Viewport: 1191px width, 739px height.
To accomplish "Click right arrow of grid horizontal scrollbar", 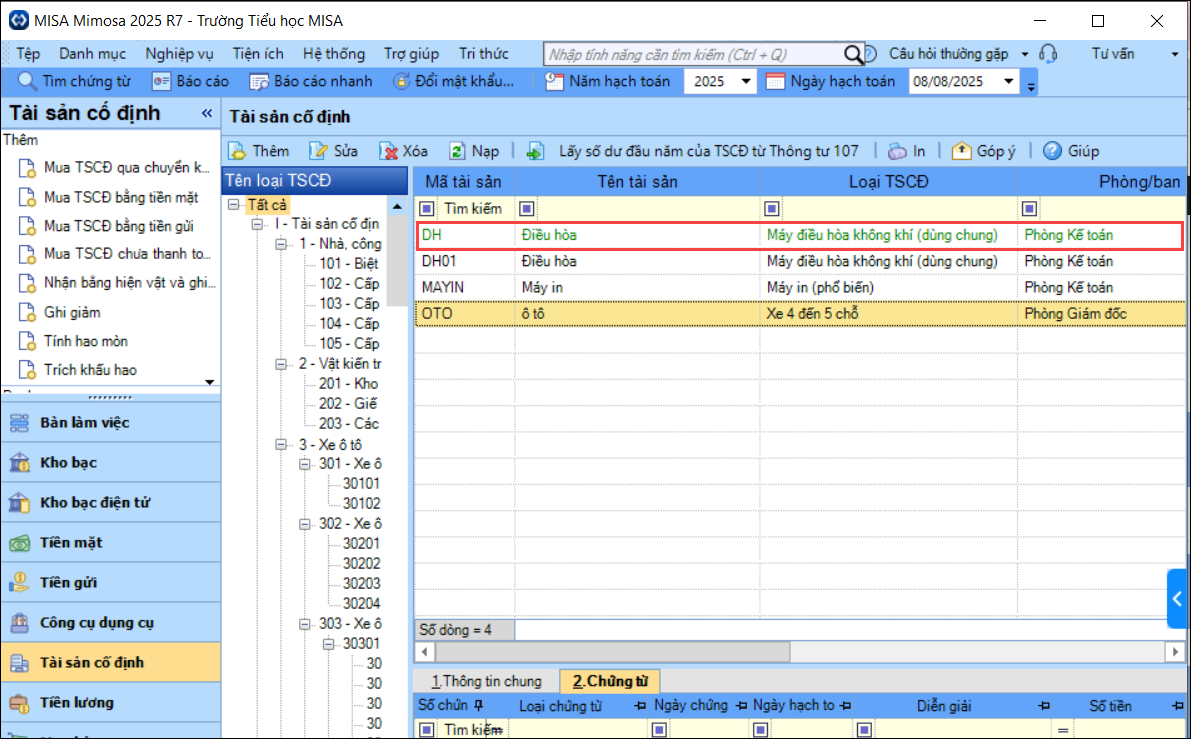I will [1175, 652].
